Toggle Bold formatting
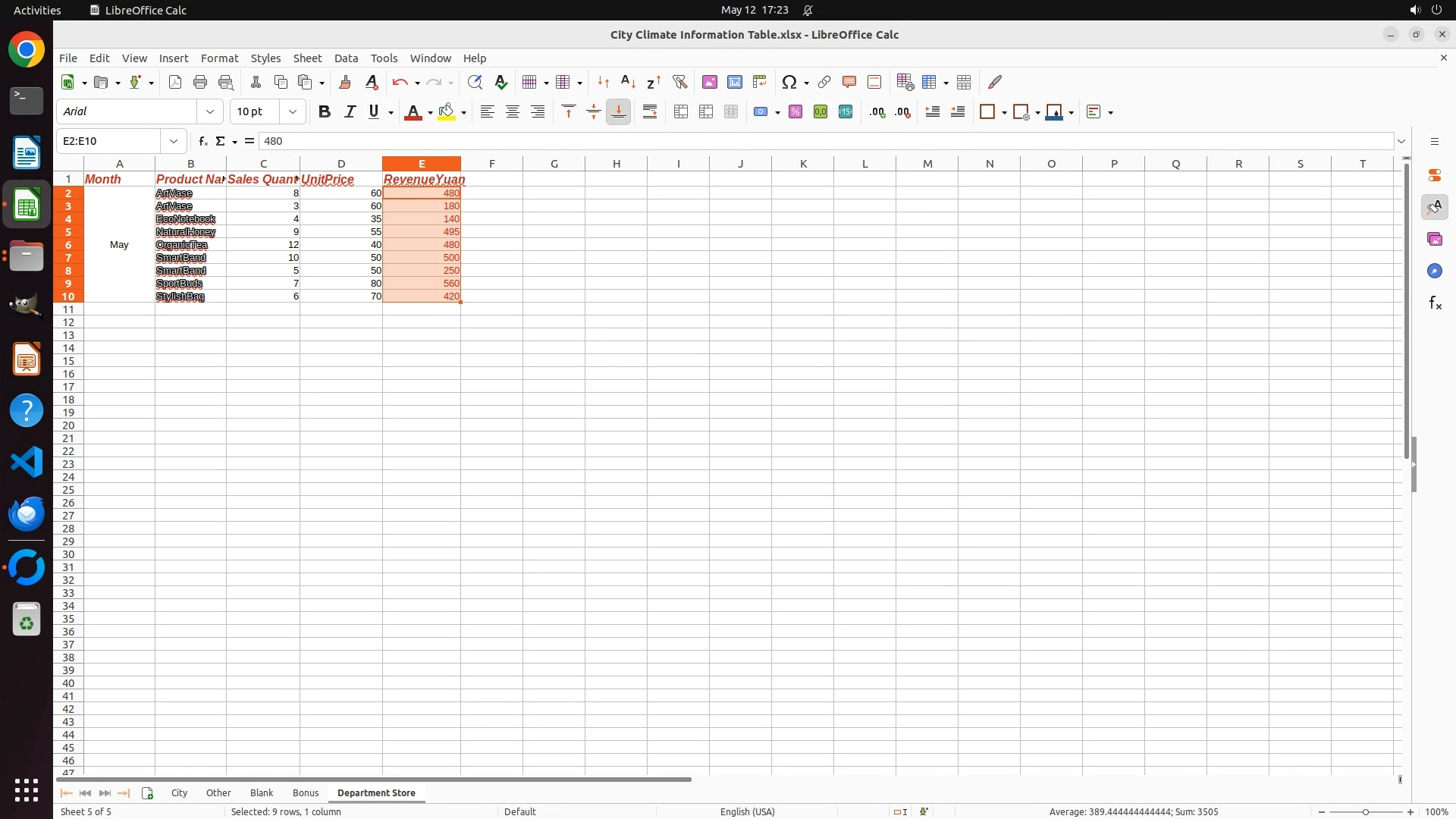The width and height of the screenshot is (1456, 819). tap(325, 112)
